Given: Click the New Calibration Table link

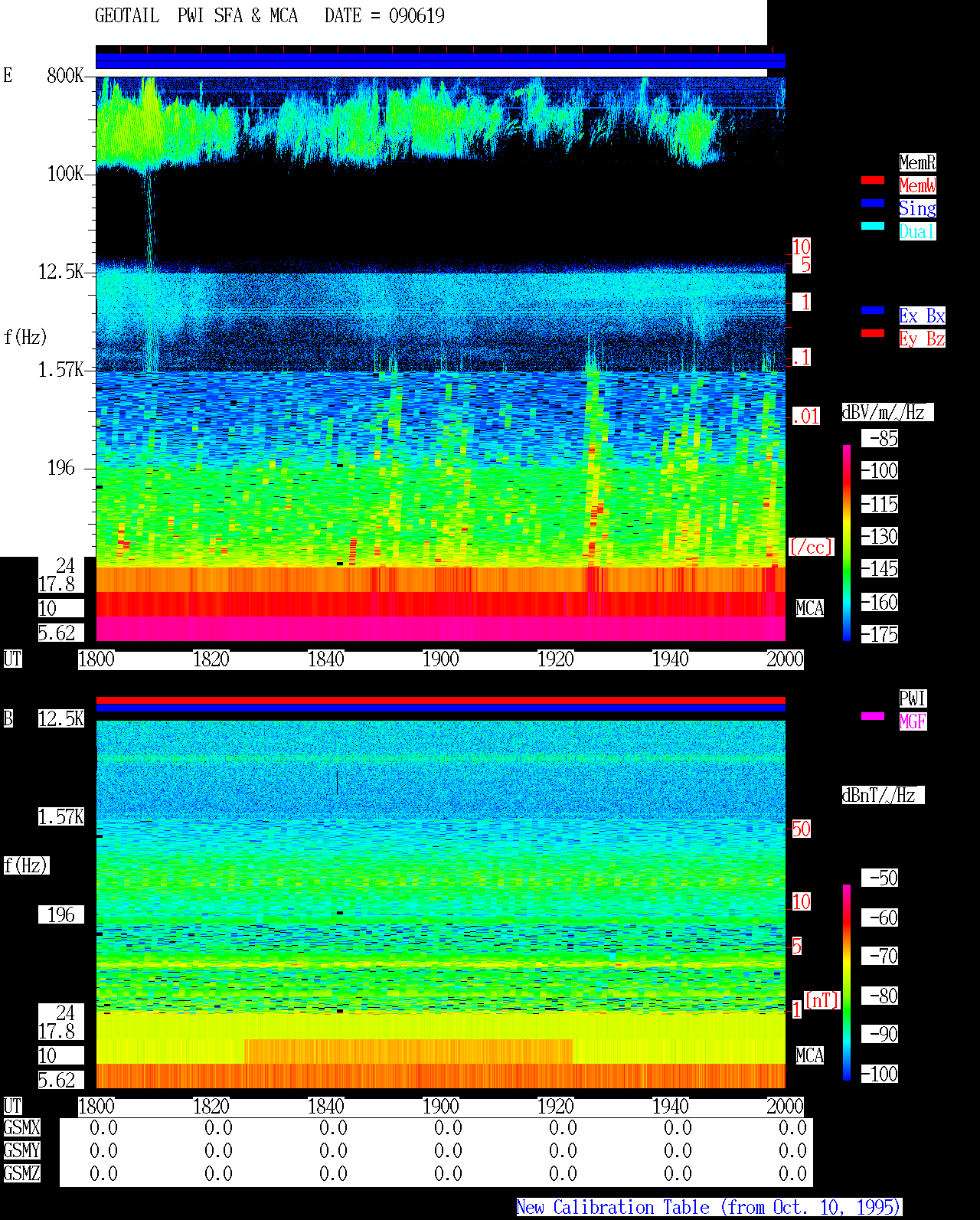Looking at the screenshot, I should [x=709, y=1207].
